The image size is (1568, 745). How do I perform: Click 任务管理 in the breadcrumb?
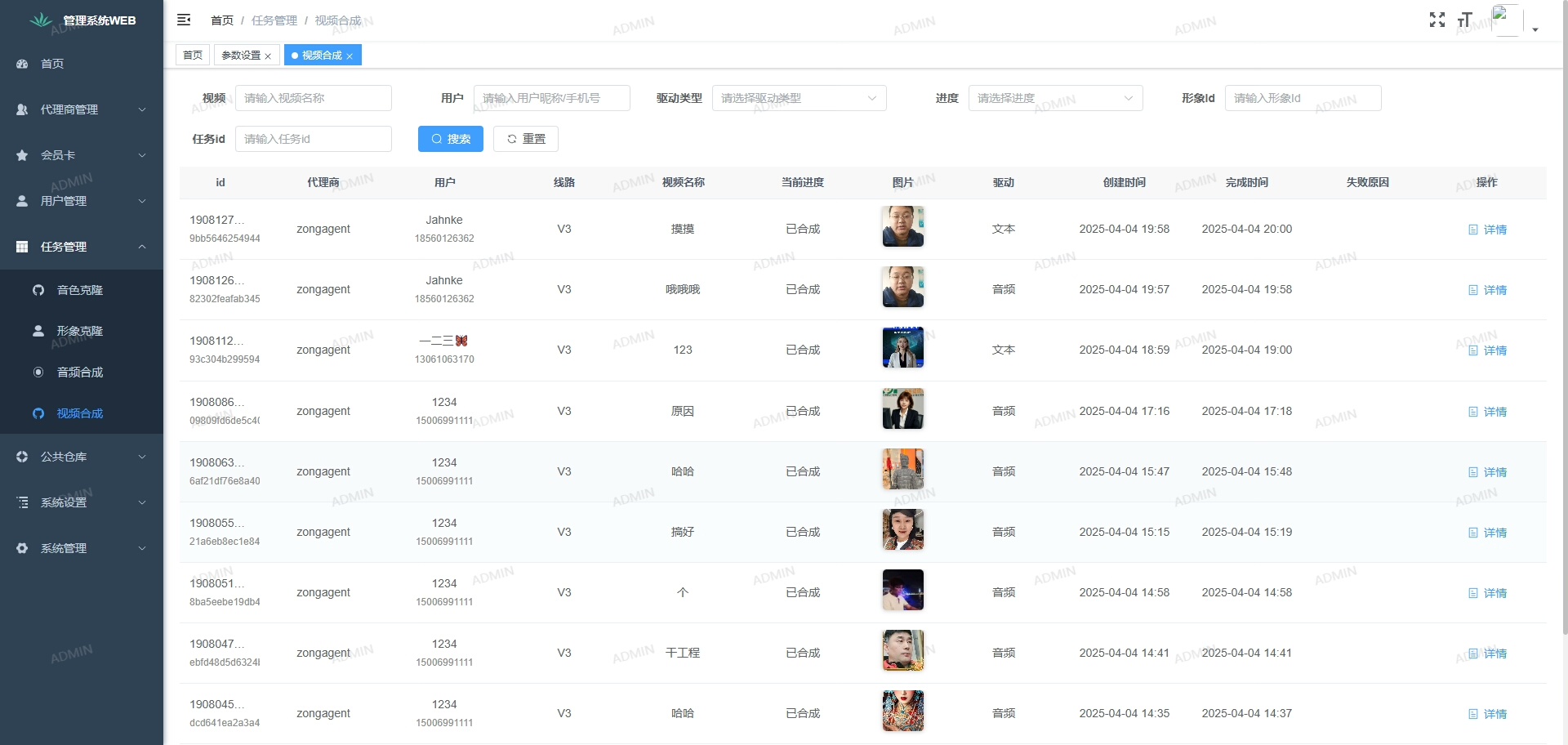pos(274,20)
